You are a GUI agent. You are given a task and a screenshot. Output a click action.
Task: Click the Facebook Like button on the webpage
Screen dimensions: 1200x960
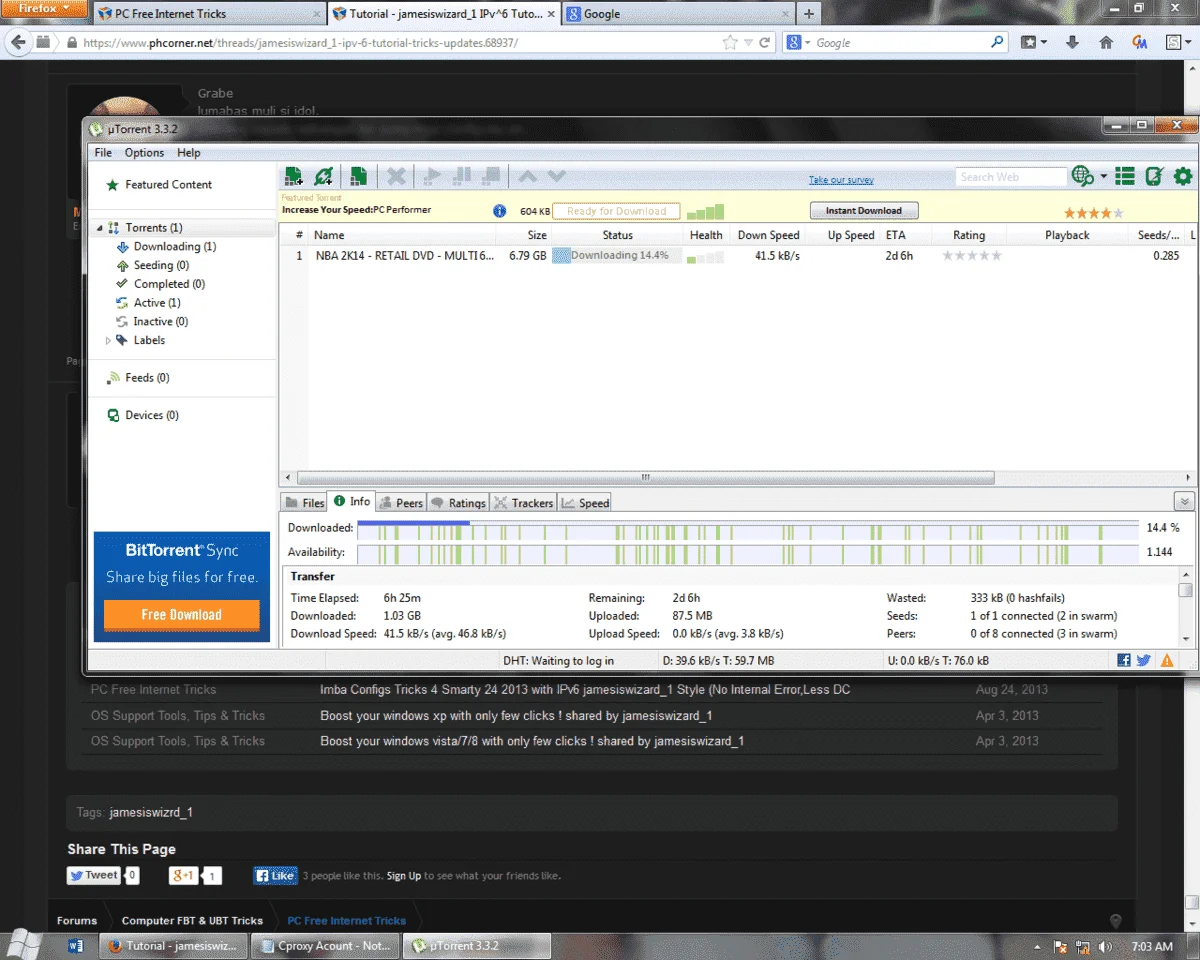coord(275,875)
